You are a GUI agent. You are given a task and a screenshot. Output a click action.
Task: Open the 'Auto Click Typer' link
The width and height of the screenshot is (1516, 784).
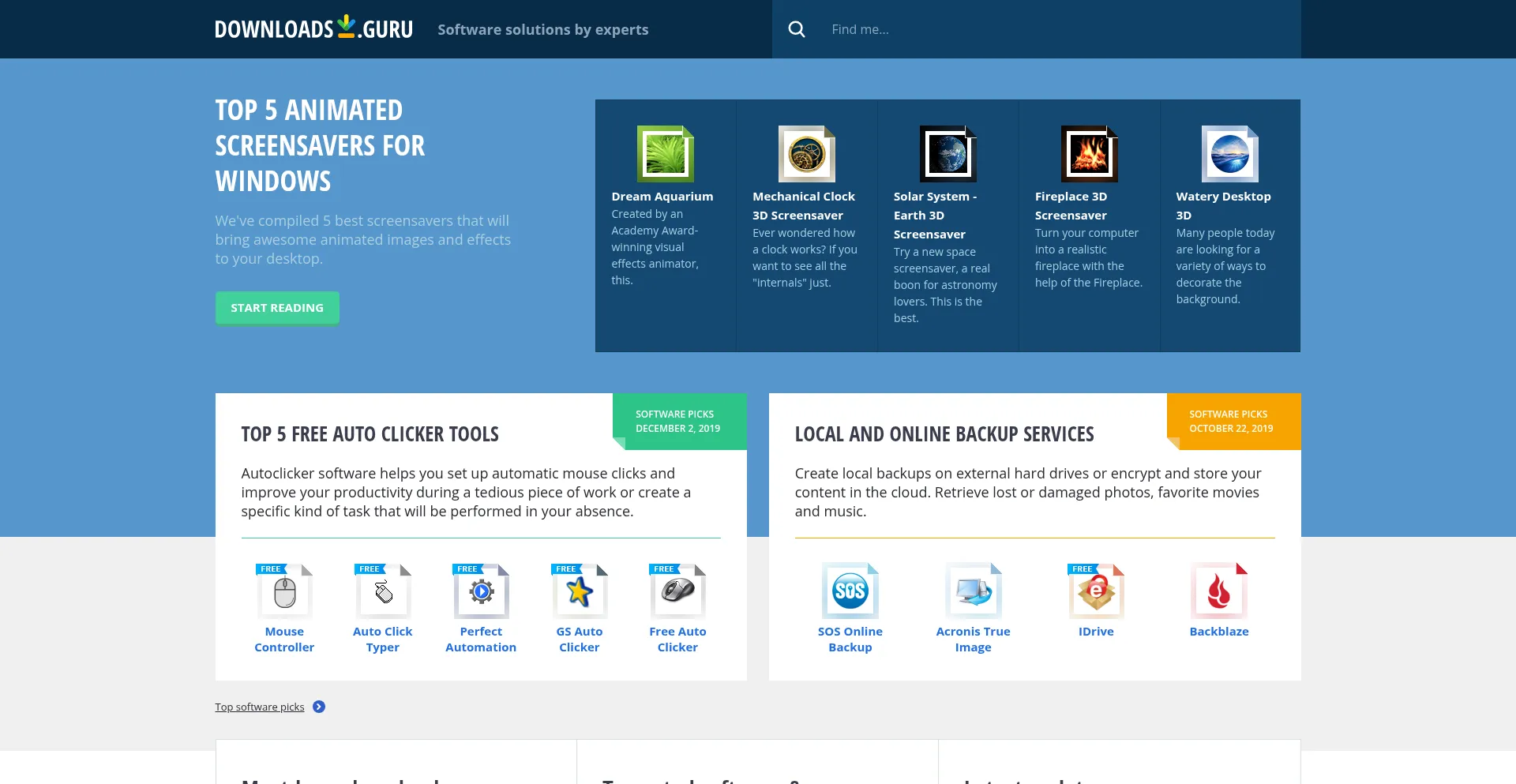383,640
